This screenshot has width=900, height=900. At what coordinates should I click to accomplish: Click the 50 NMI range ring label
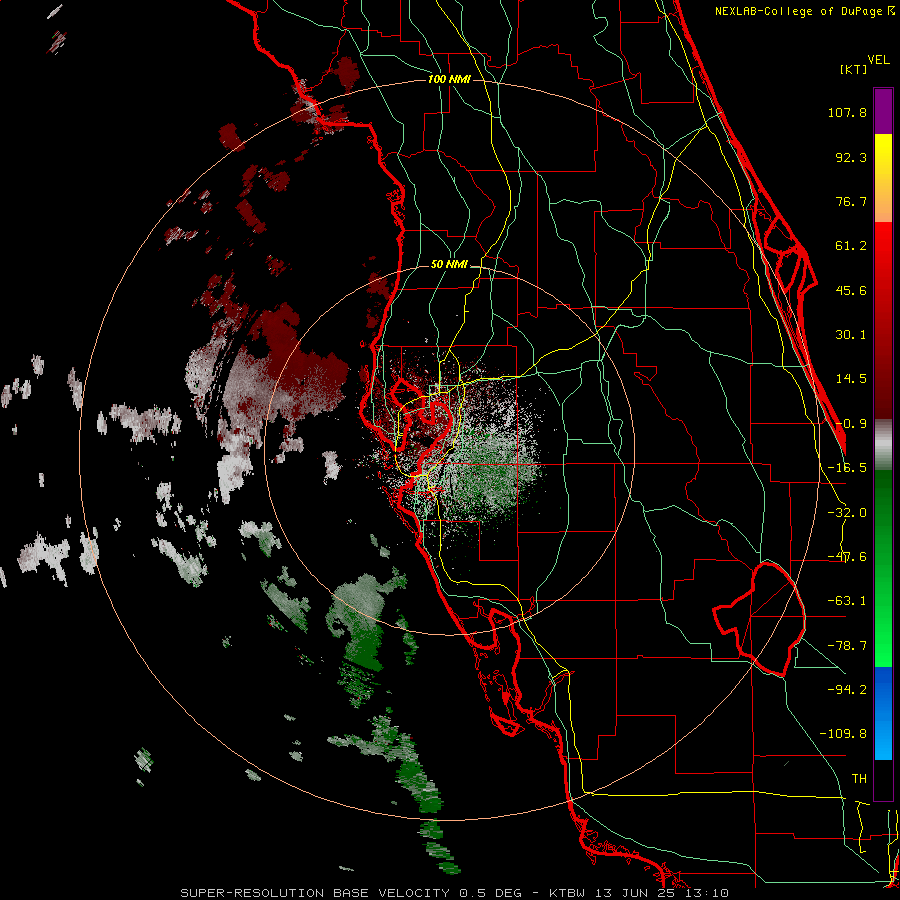click(x=449, y=265)
